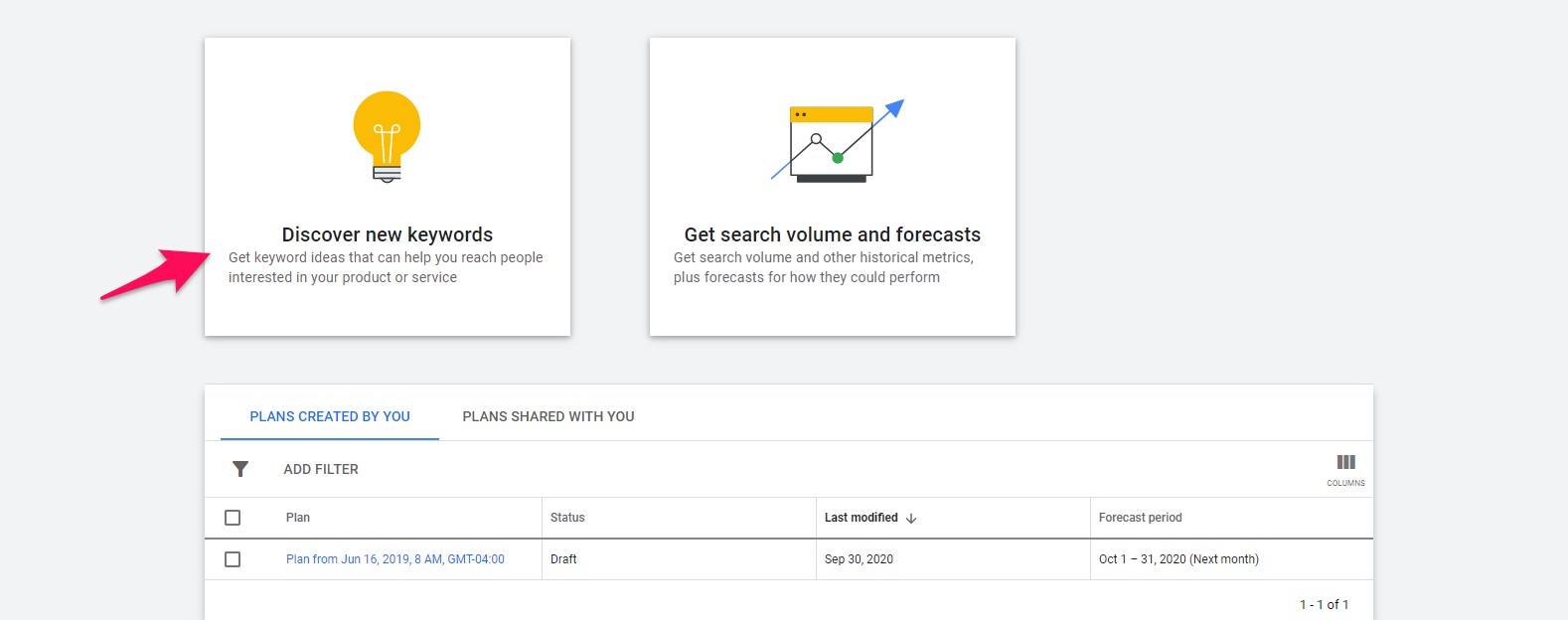Toggle the select-all plans checkbox
The width and height of the screenshot is (1568, 620).
coord(233,518)
